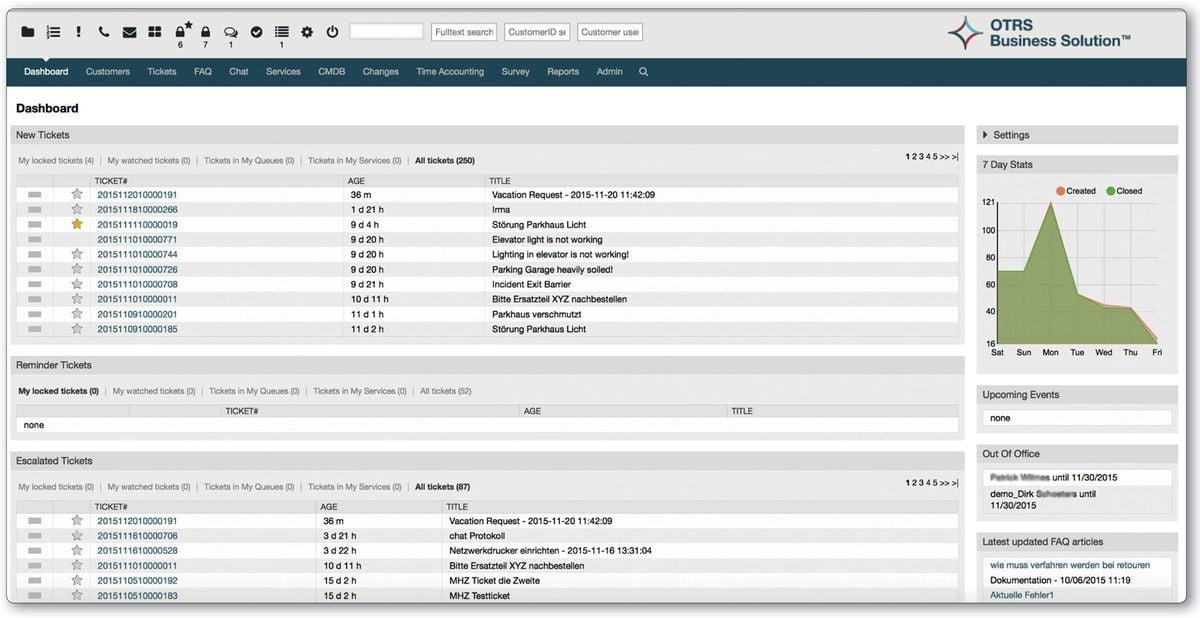Click the flag icon for ticket 2015111010000771
Viewport: 1200px width, 618px height.
pos(35,240)
